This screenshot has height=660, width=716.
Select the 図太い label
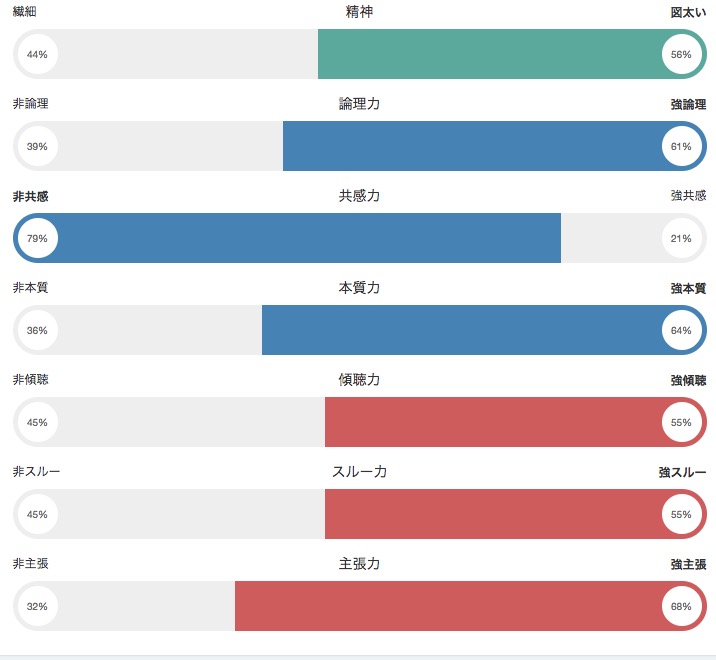click(x=688, y=13)
